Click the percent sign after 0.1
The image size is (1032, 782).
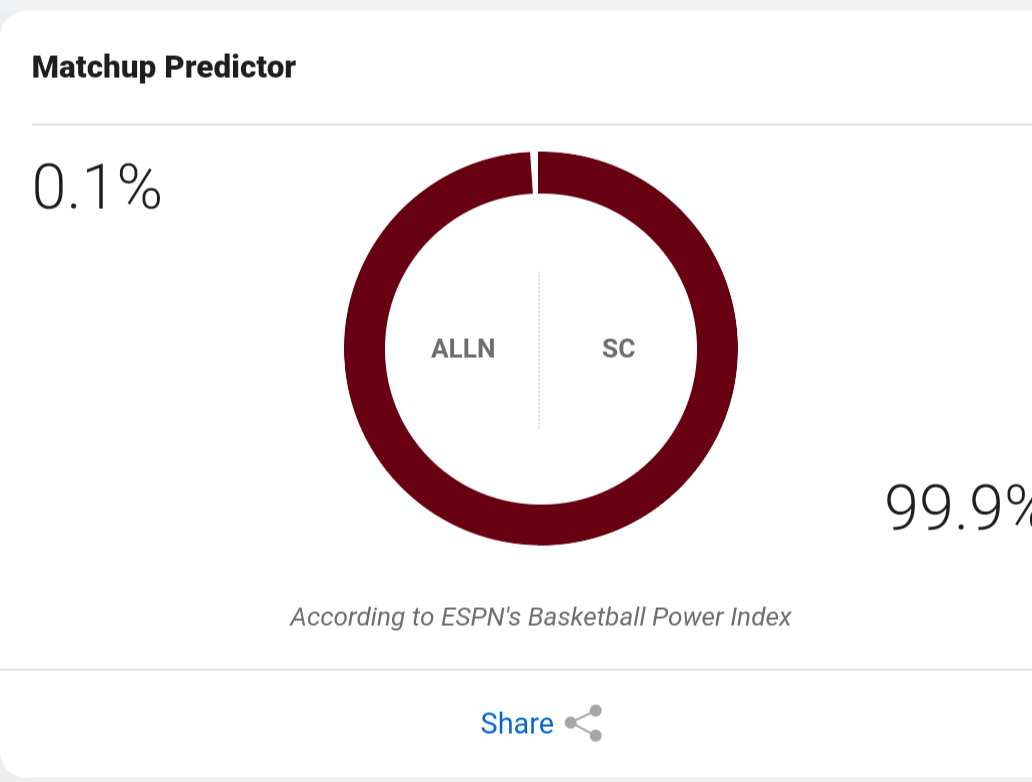point(140,187)
